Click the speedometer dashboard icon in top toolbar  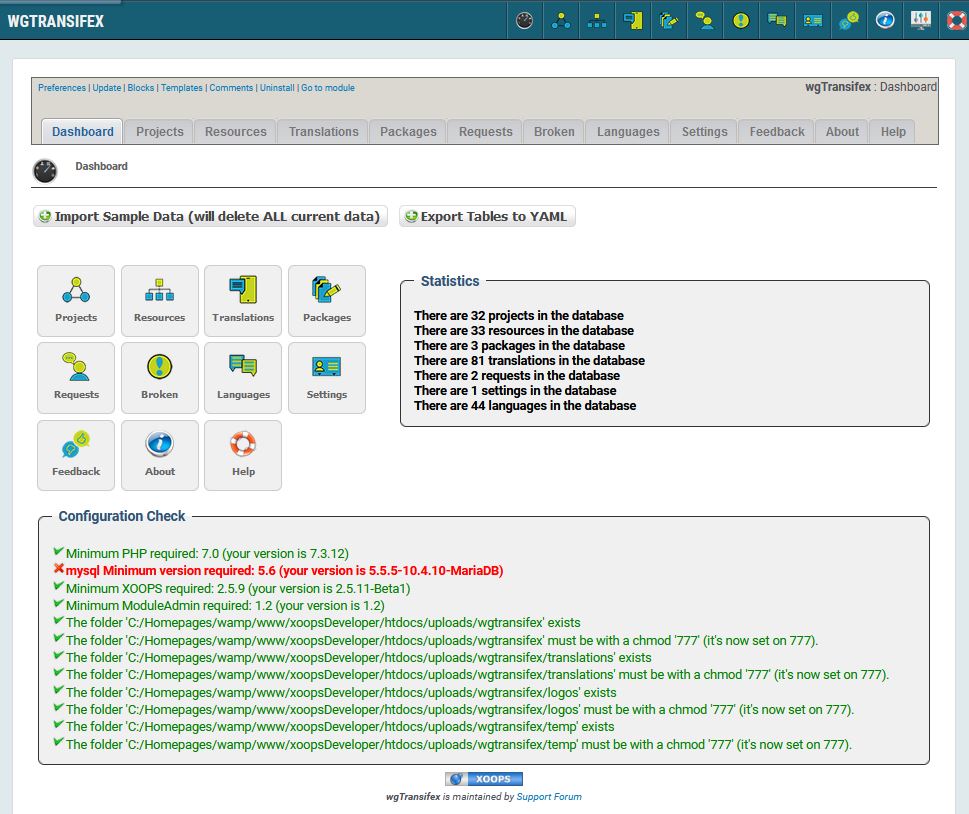[525, 20]
